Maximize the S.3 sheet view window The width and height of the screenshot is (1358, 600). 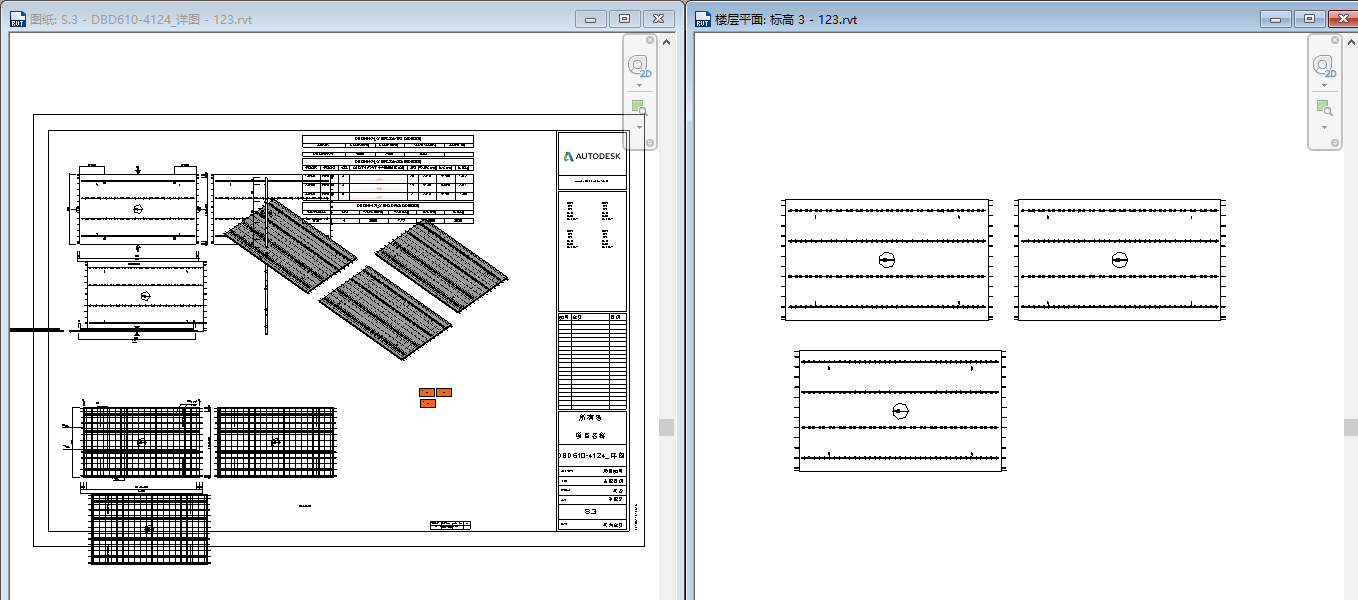625,19
